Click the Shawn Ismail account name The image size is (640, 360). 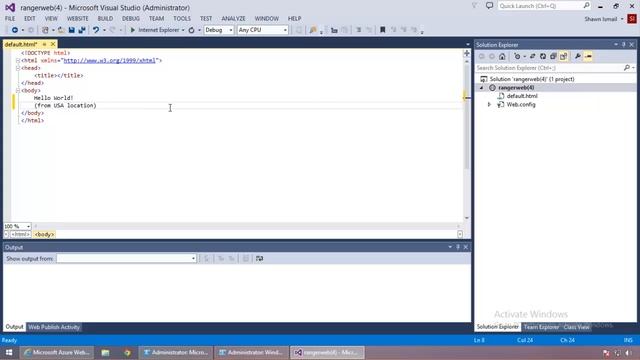pyautogui.click(x=600, y=19)
